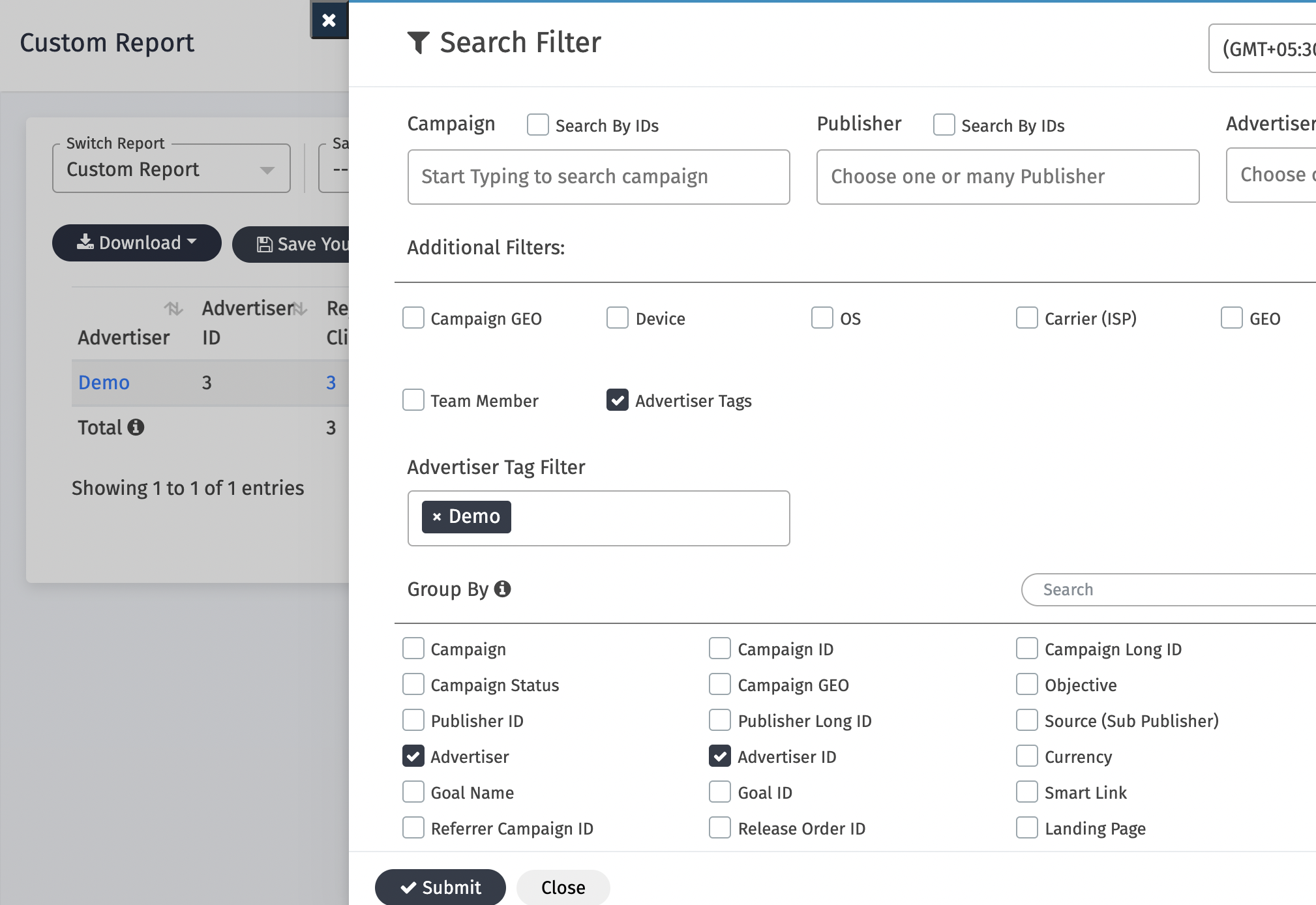Click the sort icon on the Advertiser ID column

299,309
